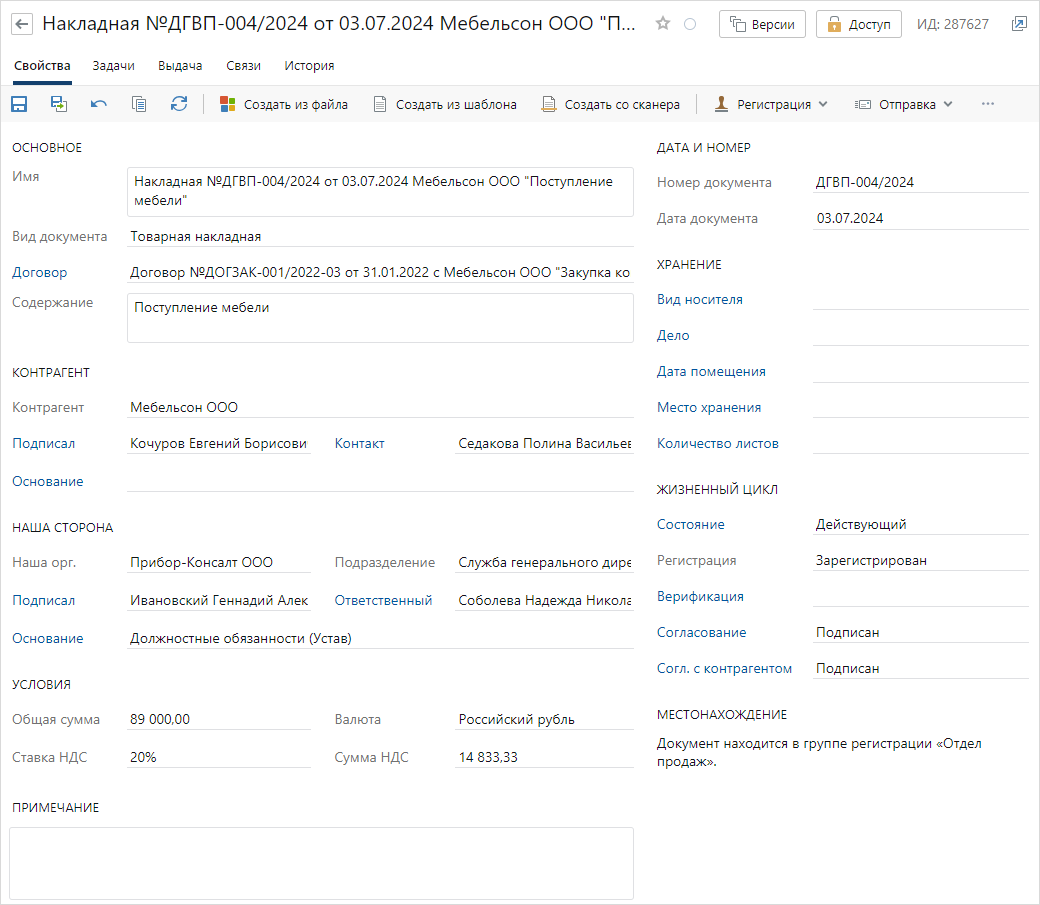Add document to favorites with star
Viewport: 1040px width, 905px height.
pos(663,24)
